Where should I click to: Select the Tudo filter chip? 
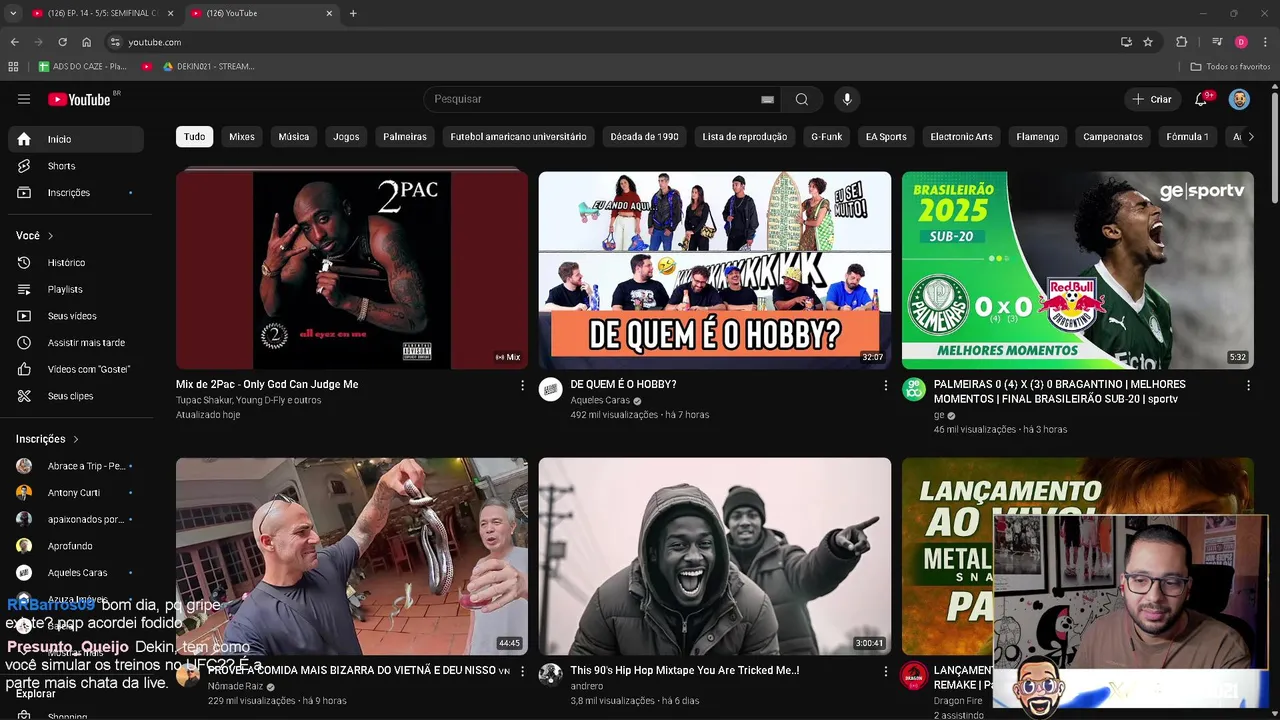click(x=194, y=137)
